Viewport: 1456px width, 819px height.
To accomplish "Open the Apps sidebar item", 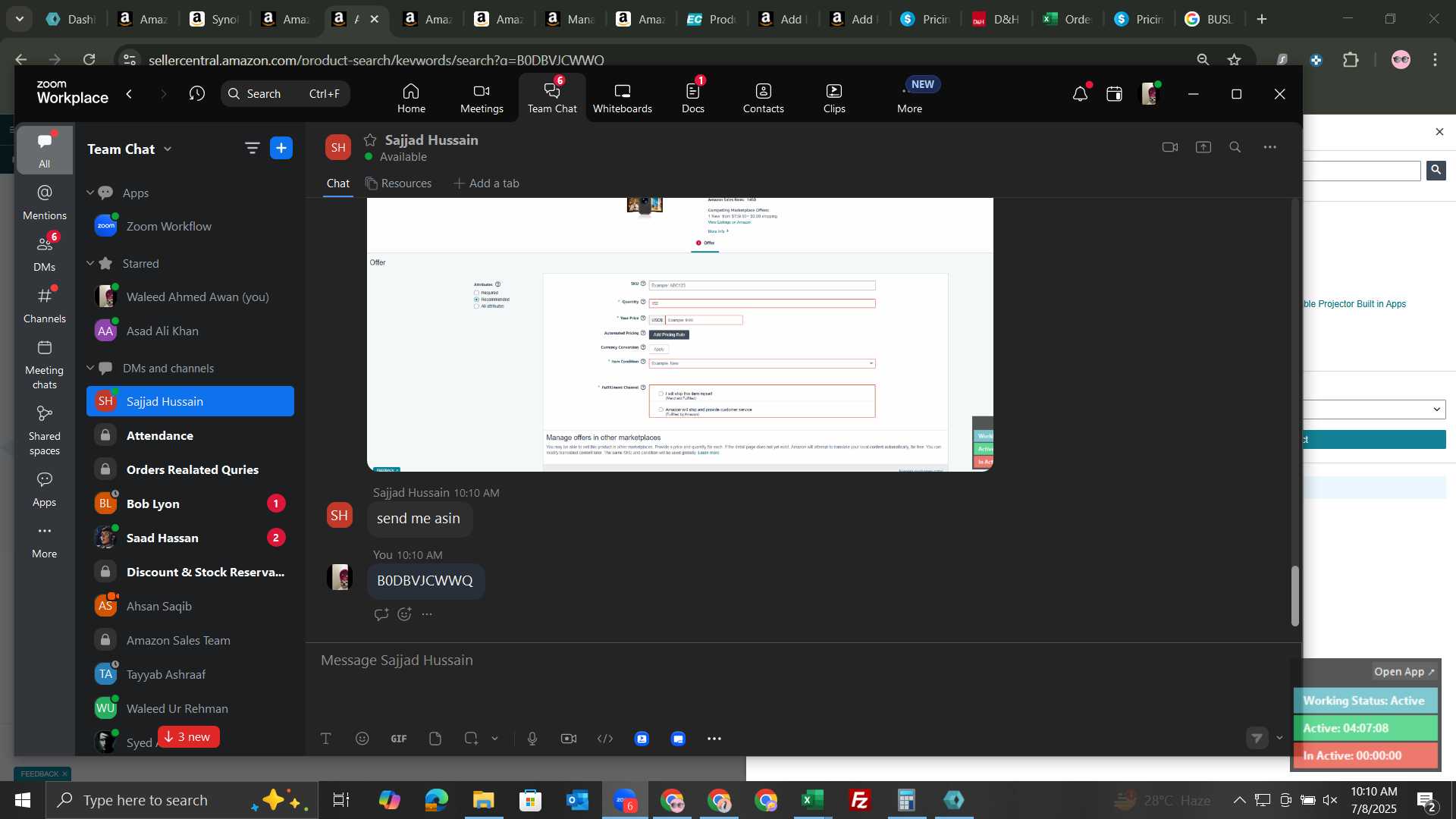I will tap(45, 489).
